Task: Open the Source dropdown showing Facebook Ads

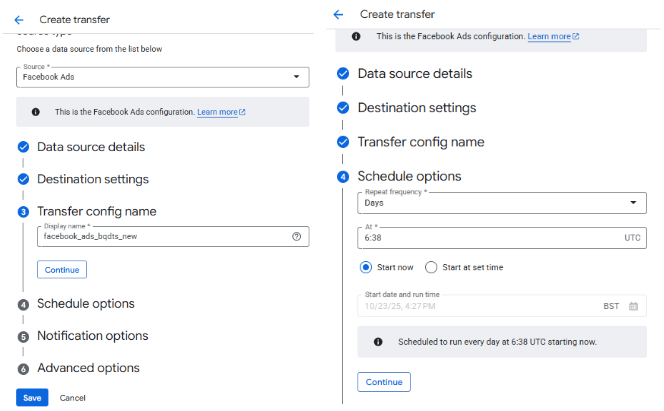Action: [x=163, y=77]
